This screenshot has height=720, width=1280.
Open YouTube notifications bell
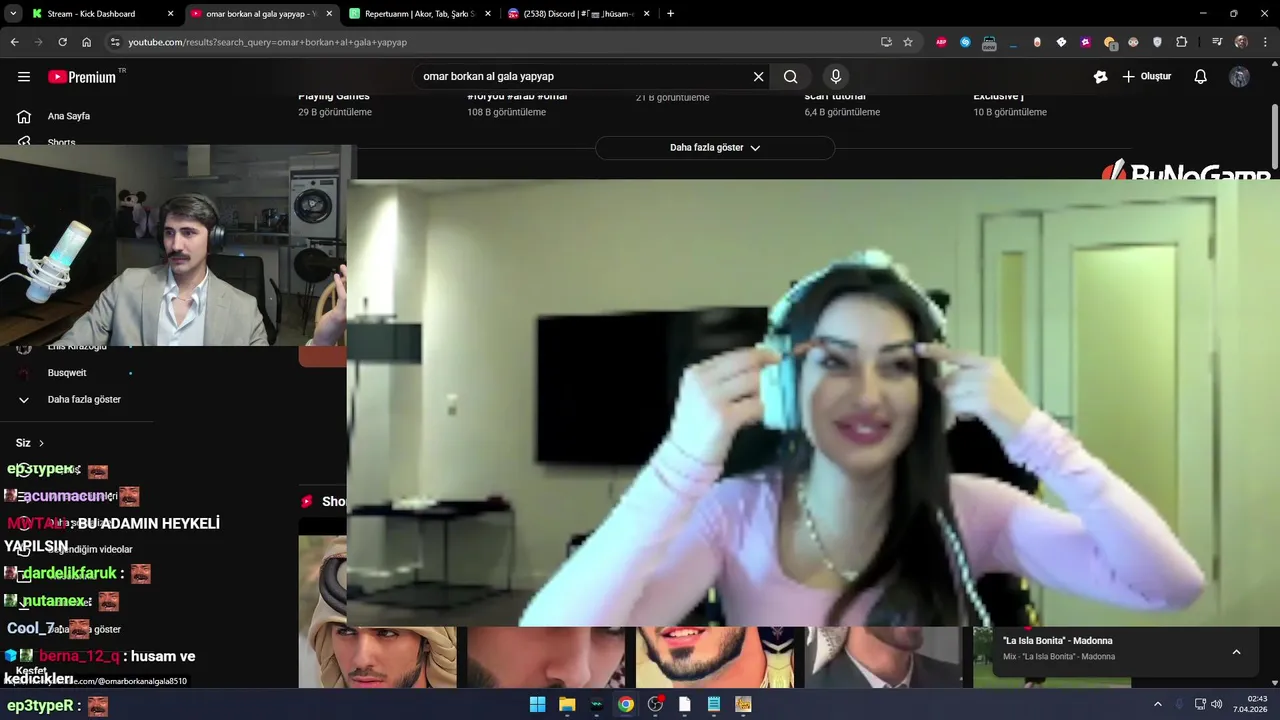tap(1201, 77)
